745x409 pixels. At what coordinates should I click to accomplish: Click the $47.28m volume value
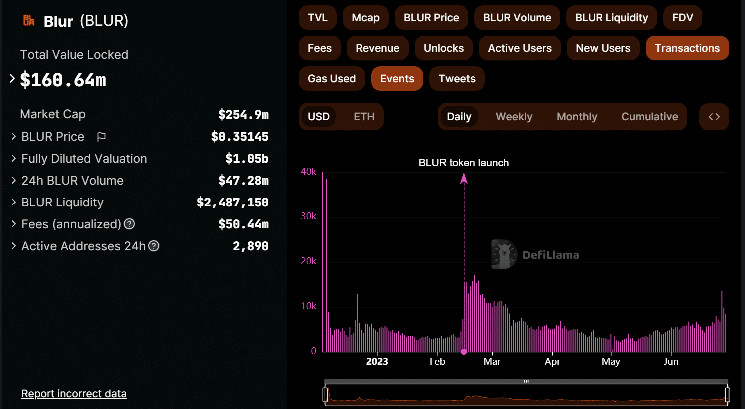pos(243,181)
